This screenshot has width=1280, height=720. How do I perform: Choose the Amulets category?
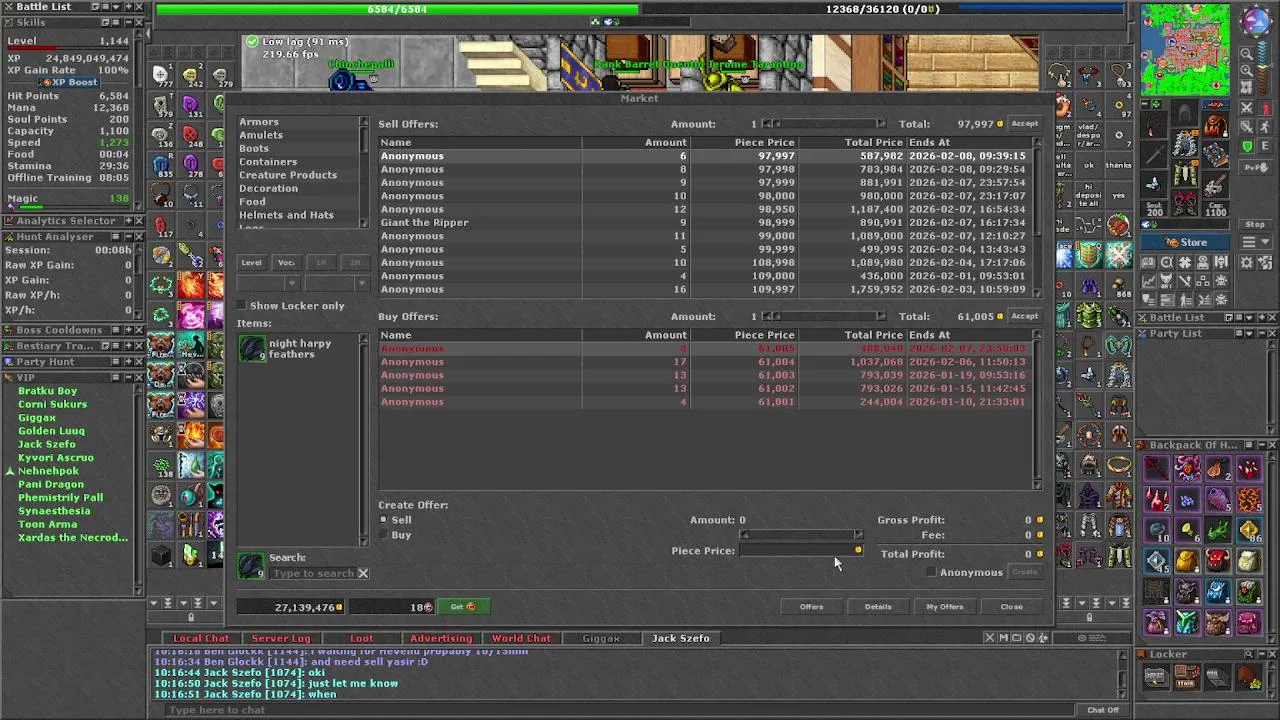click(x=261, y=135)
